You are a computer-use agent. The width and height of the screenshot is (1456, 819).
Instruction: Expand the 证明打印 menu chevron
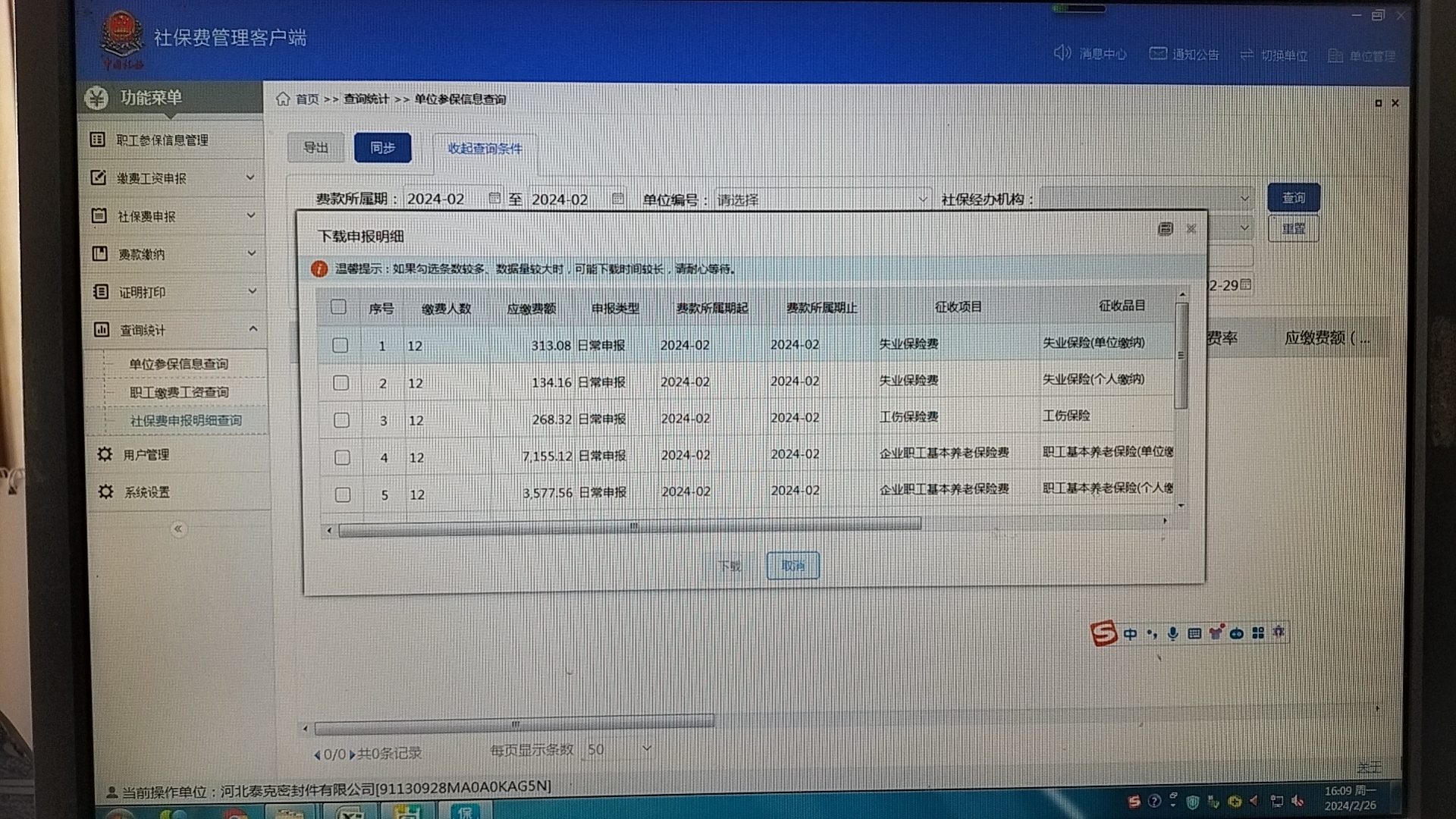click(x=253, y=291)
